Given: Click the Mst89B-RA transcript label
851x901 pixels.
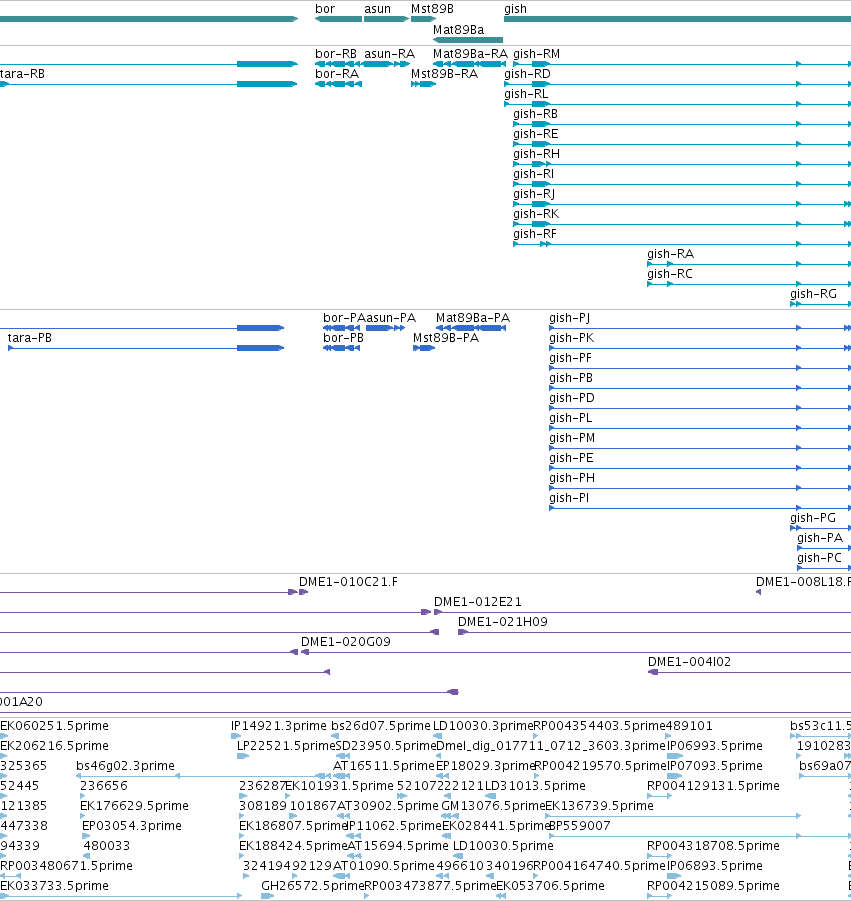Looking at the screenshot, I should pos(444,74).
